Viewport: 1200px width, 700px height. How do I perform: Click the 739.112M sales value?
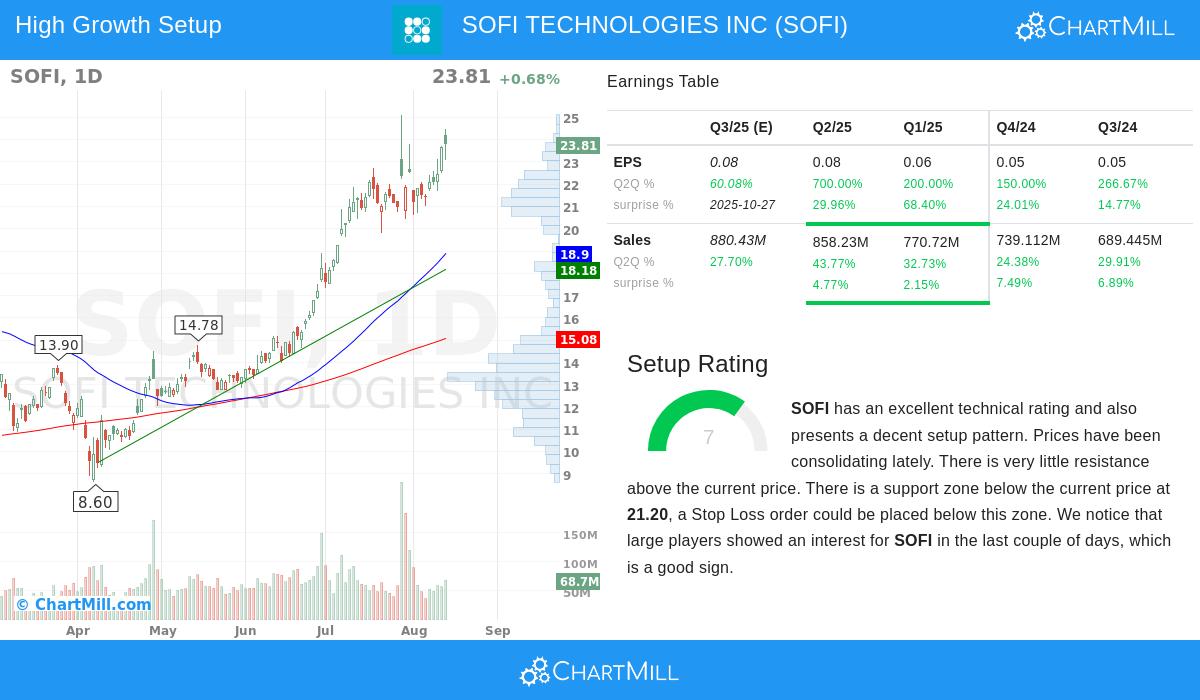click(1028, 240)
